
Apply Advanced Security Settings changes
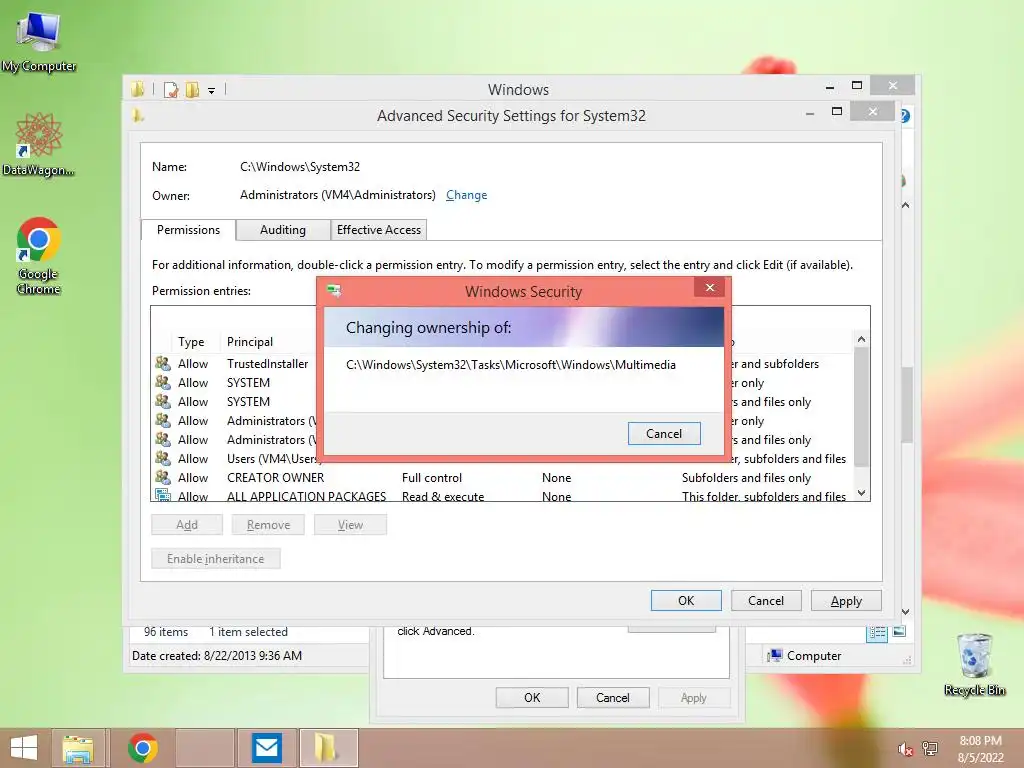tap(846, 601)
